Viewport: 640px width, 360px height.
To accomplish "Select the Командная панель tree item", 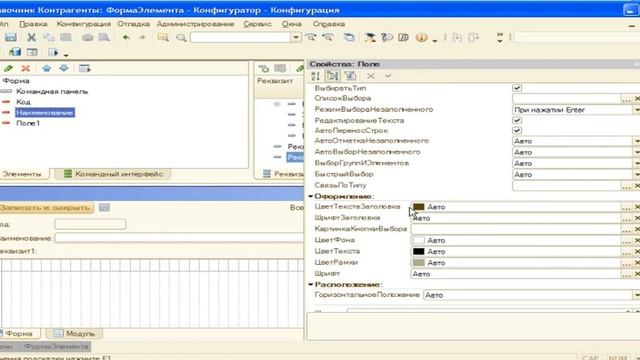I will click(x=52, y=91).
